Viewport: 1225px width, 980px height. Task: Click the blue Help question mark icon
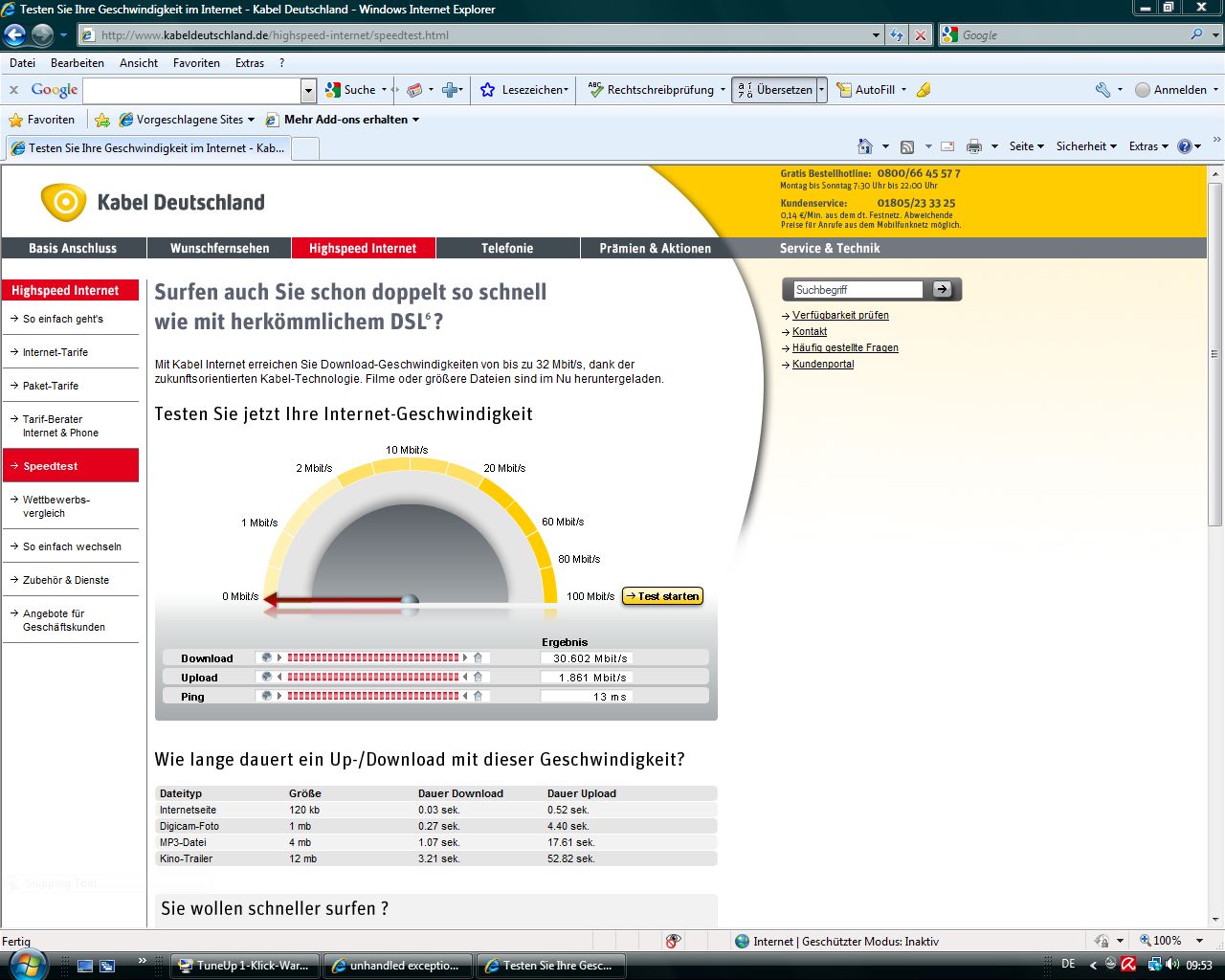(x=1185, y=146)
